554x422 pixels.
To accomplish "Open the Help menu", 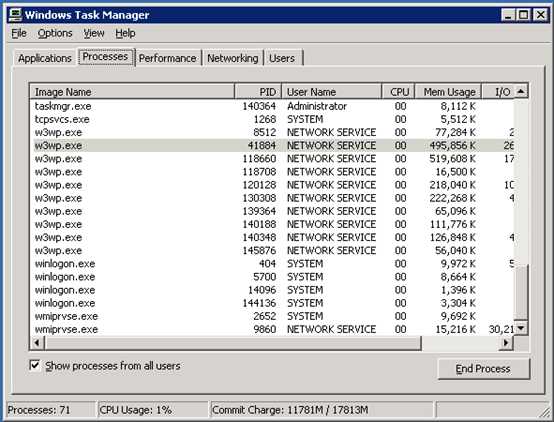I will click(125, 33).
